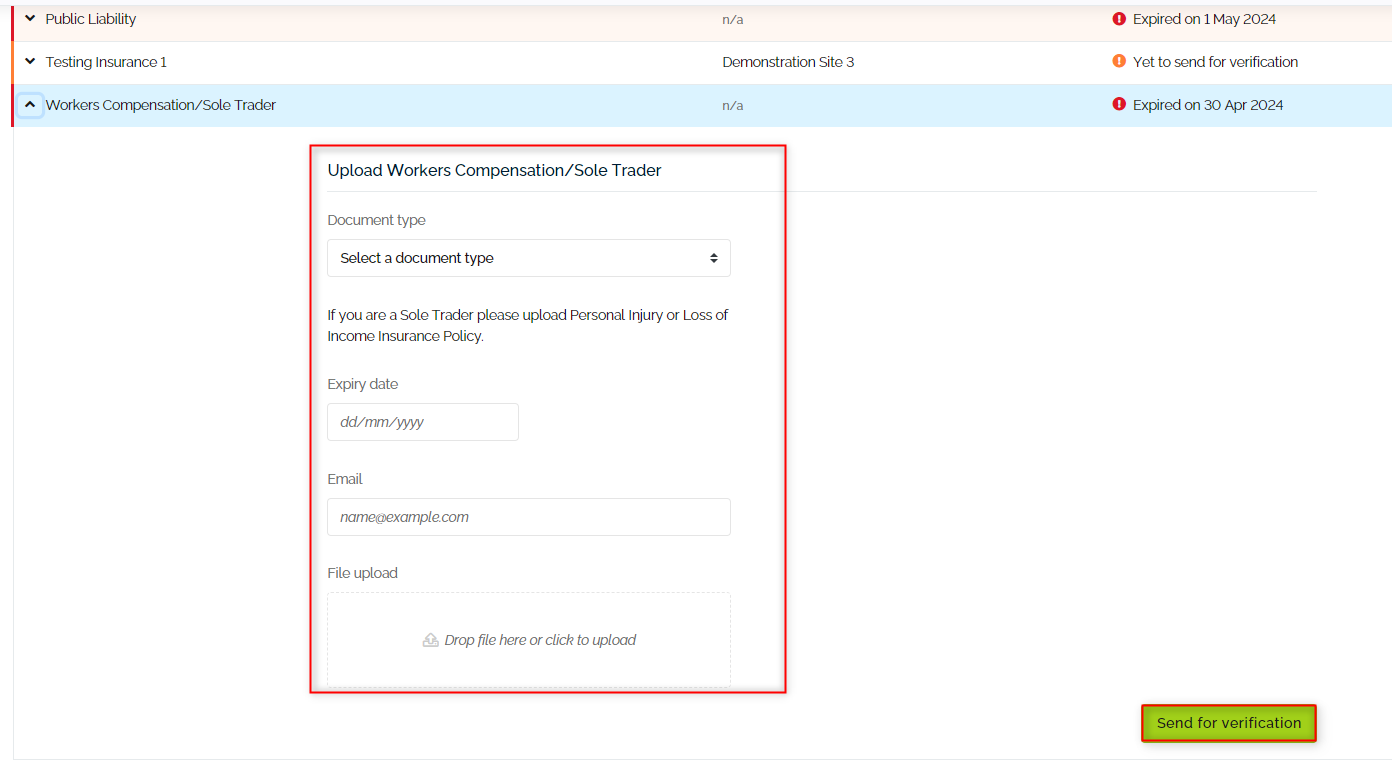Click the up-down arrows on the document type selector
The height and width of the screenshot is (760, 1392).
[x=716, y=257]
